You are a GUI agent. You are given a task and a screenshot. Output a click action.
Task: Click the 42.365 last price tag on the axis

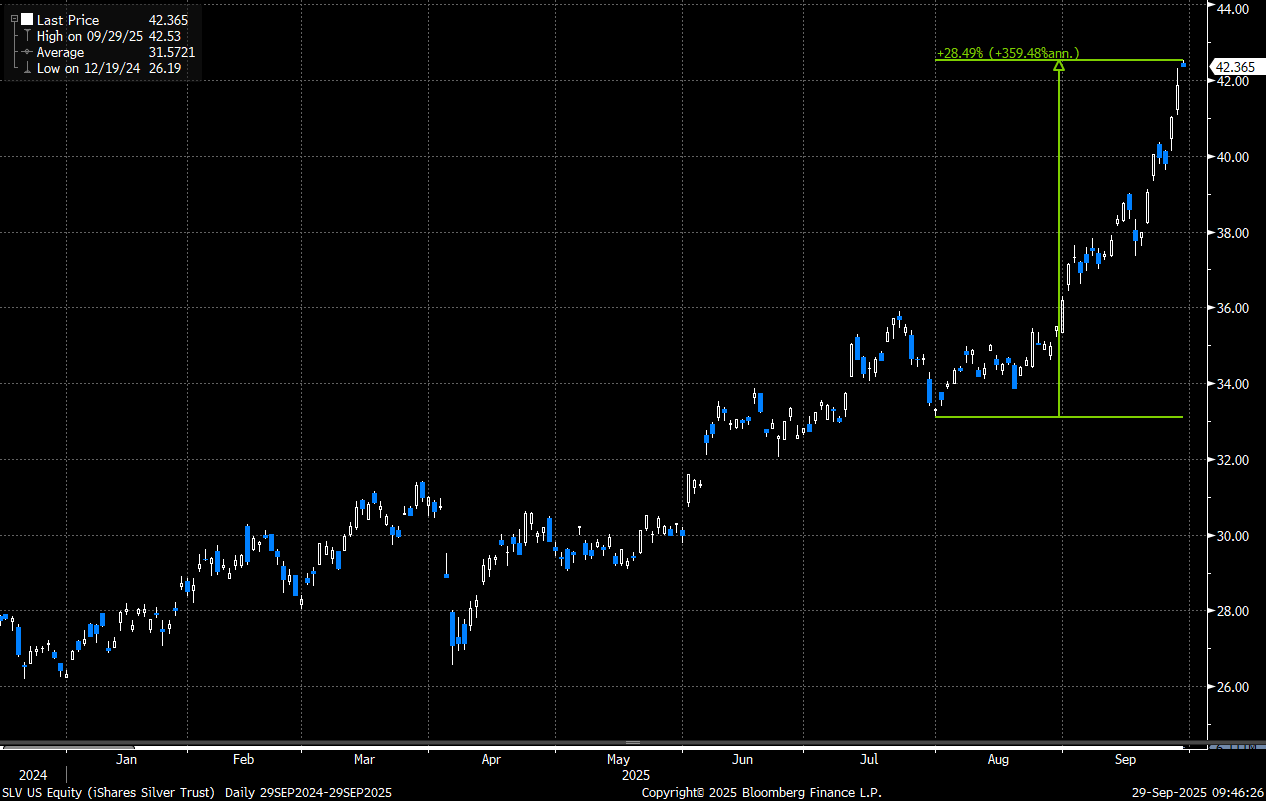[x=1232, y=67]
